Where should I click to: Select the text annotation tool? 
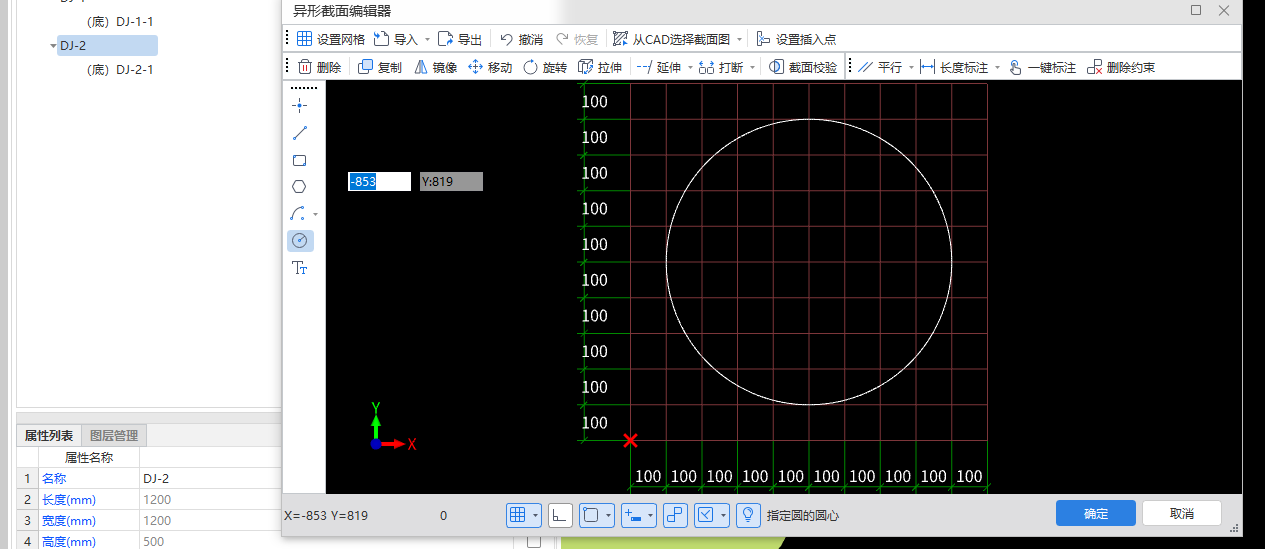click(299, 268)
